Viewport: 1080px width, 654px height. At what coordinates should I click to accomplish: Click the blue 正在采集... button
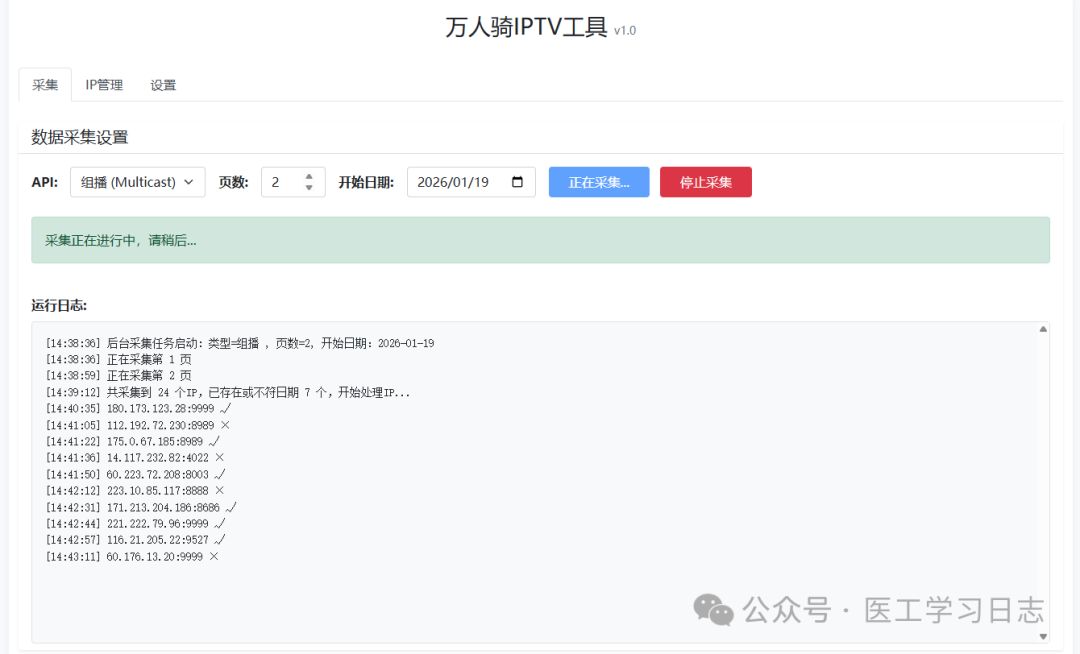click(599, 182)
